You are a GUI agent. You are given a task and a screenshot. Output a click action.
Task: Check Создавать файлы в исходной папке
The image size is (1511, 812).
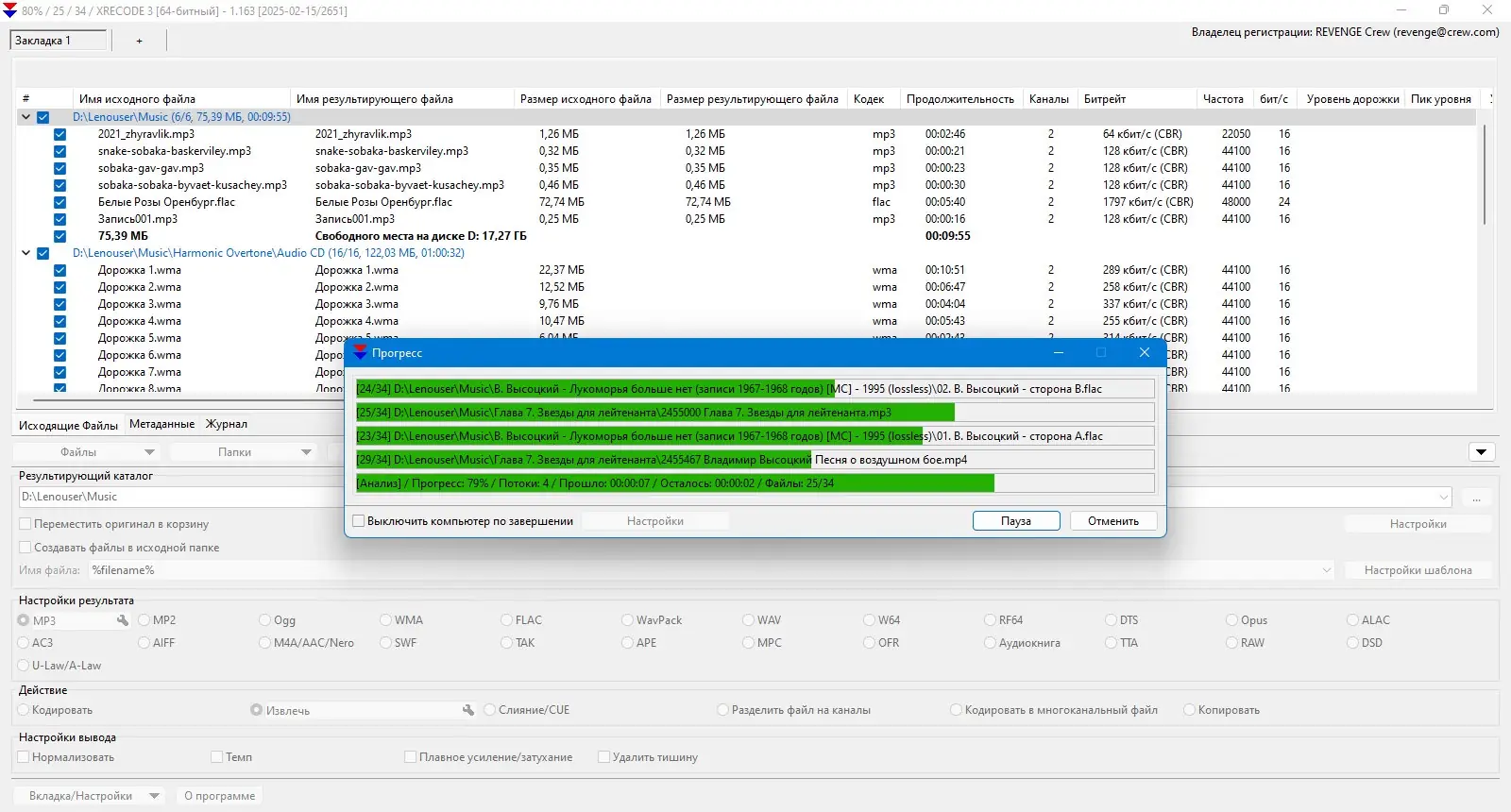pos(25,548)
